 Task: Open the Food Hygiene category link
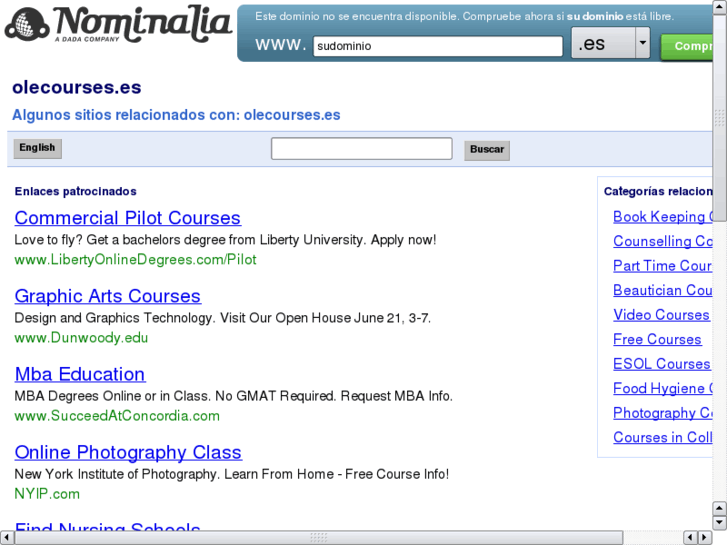(x=663, y=389)
